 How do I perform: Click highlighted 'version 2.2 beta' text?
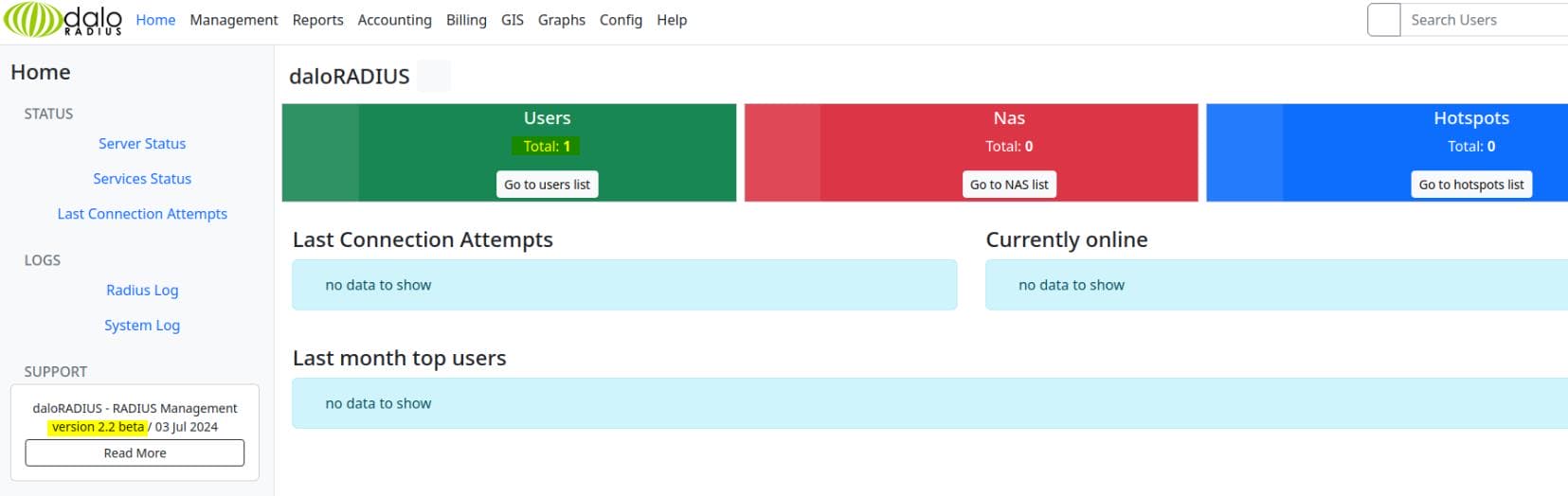coord(98,427)
